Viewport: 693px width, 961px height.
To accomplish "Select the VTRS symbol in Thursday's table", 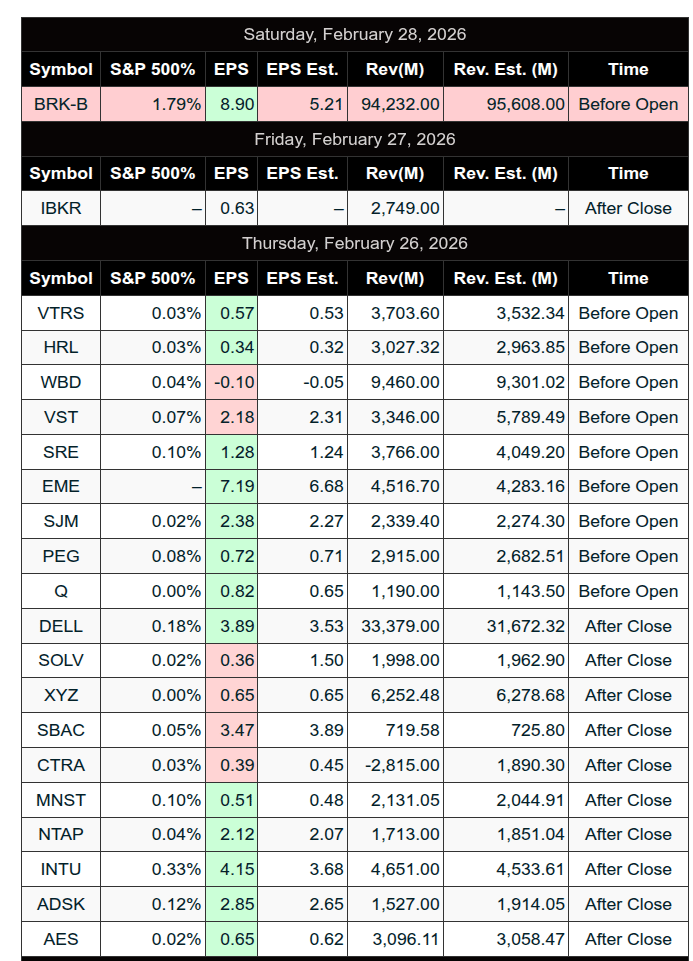I will point(61,313).
